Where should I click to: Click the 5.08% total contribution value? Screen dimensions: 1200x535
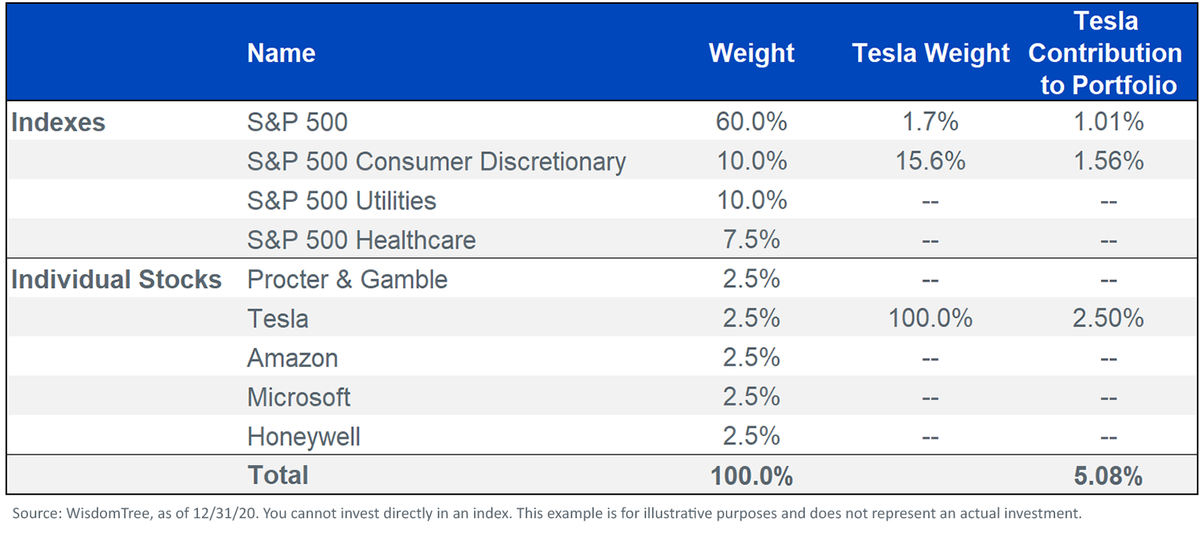tap(1108, 475)
